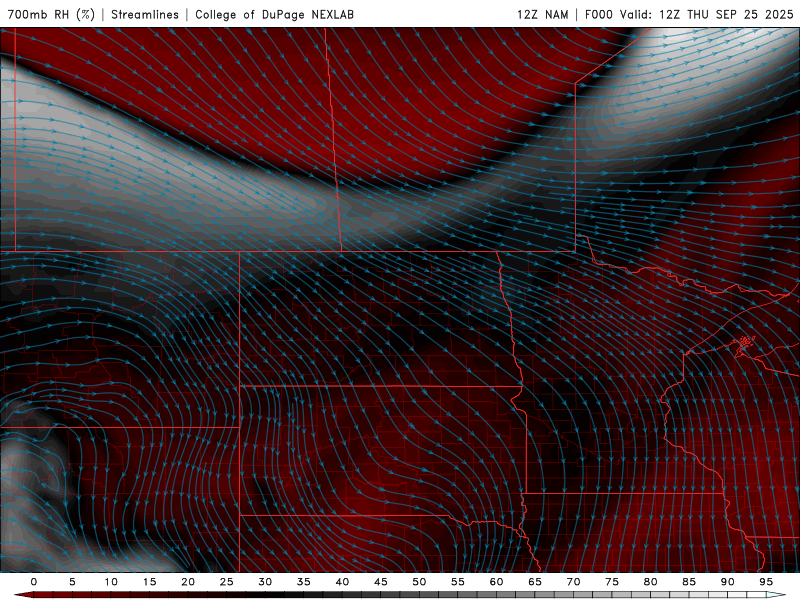Screen dimensions: 800x600
Task: Click the "40" legend value
Action: point(342,582)
